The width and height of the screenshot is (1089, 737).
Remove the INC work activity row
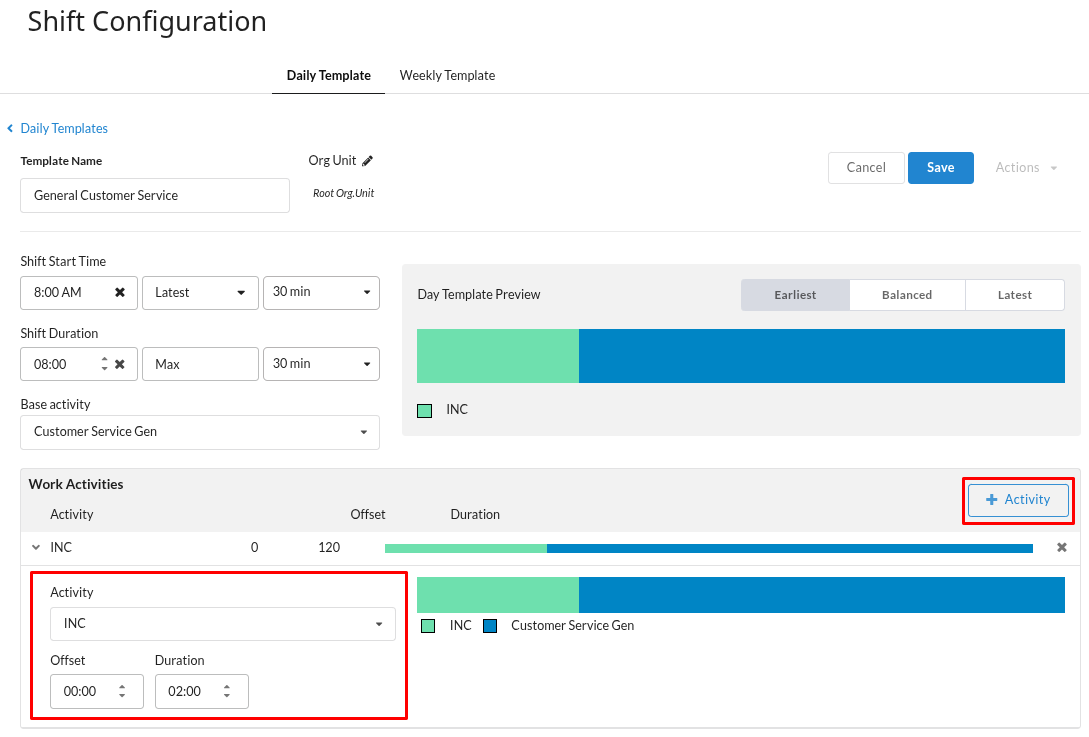point(1062,548)
